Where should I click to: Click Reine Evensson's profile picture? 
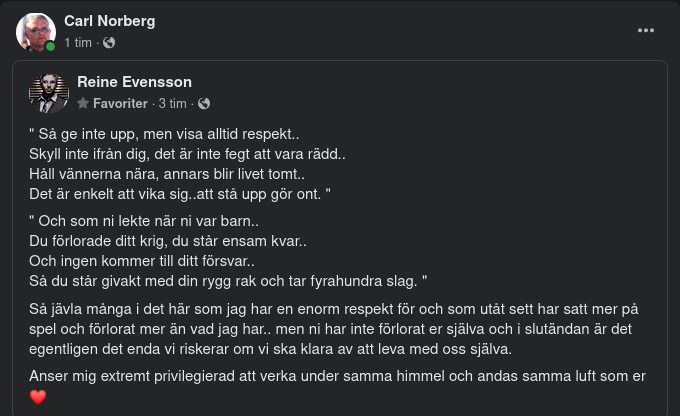[49, 92]
